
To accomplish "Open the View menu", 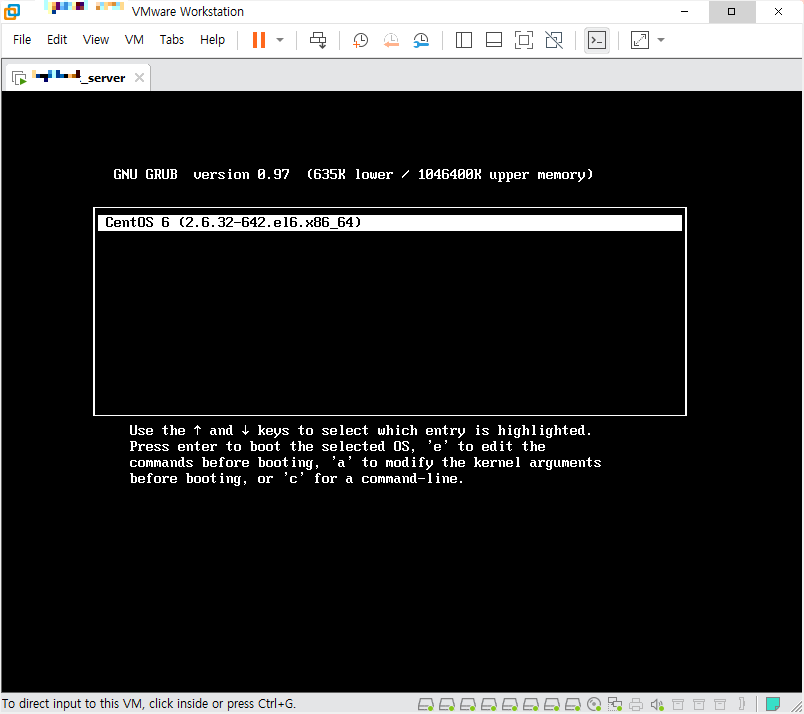I will [x=96, y=39].
